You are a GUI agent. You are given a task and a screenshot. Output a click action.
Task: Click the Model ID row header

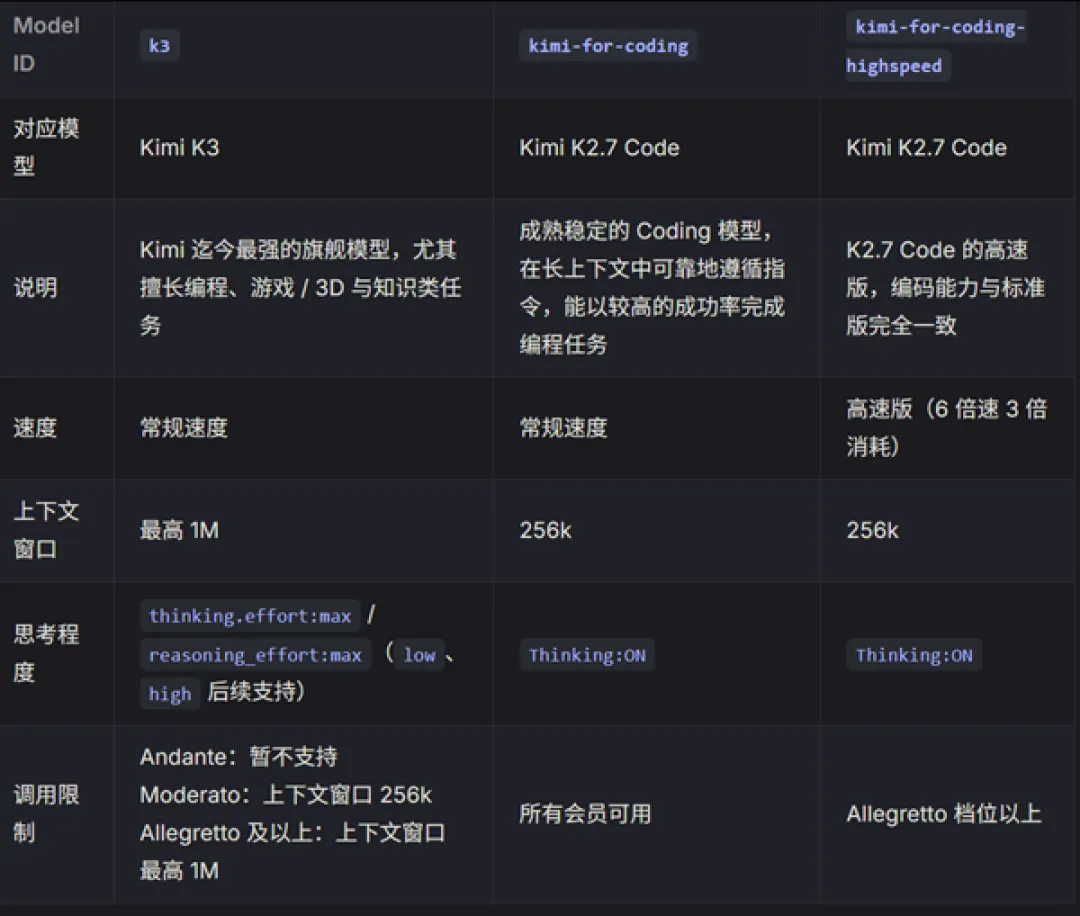pos(46,45)
